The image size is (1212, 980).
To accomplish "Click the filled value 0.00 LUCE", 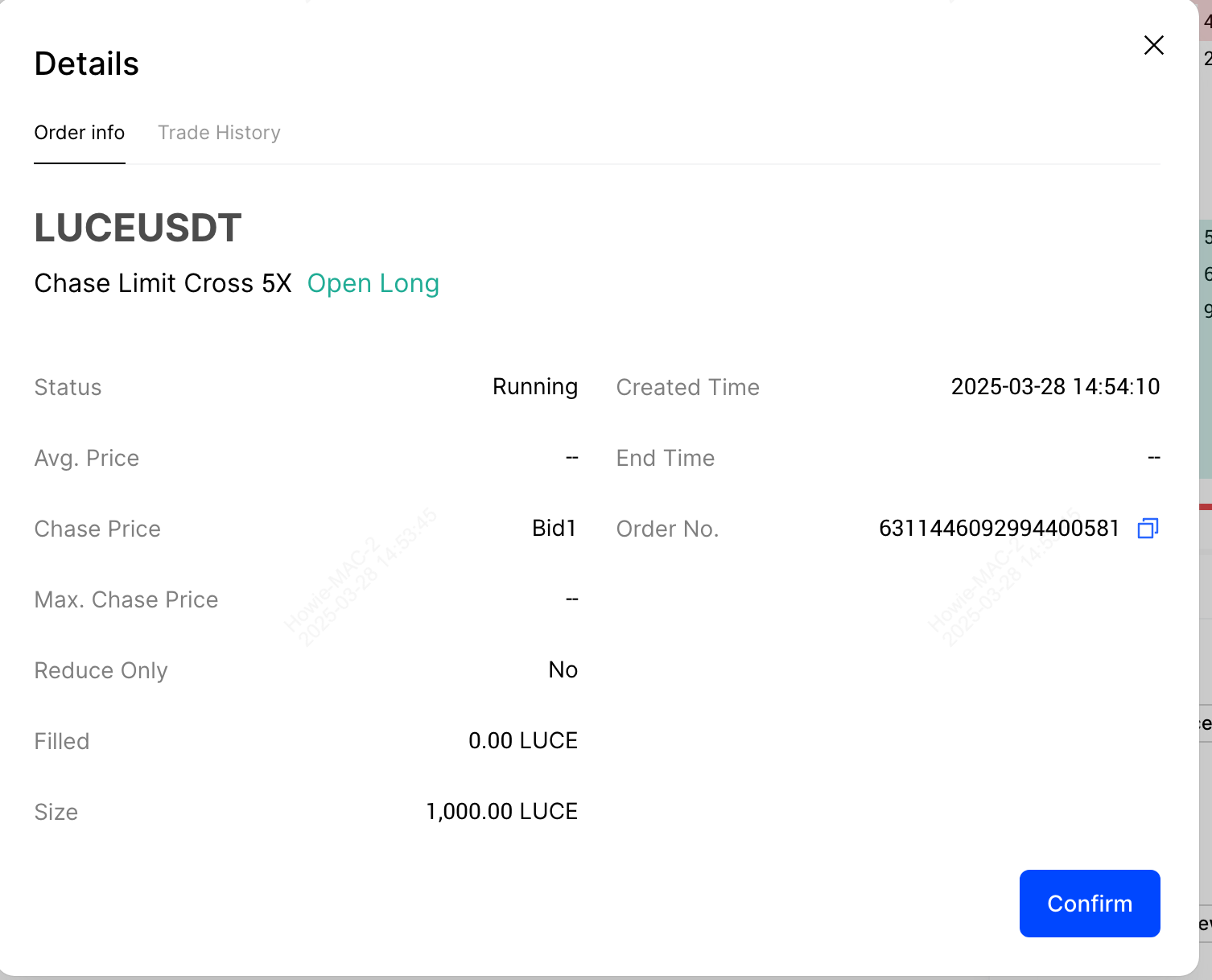I will (522, 741).
